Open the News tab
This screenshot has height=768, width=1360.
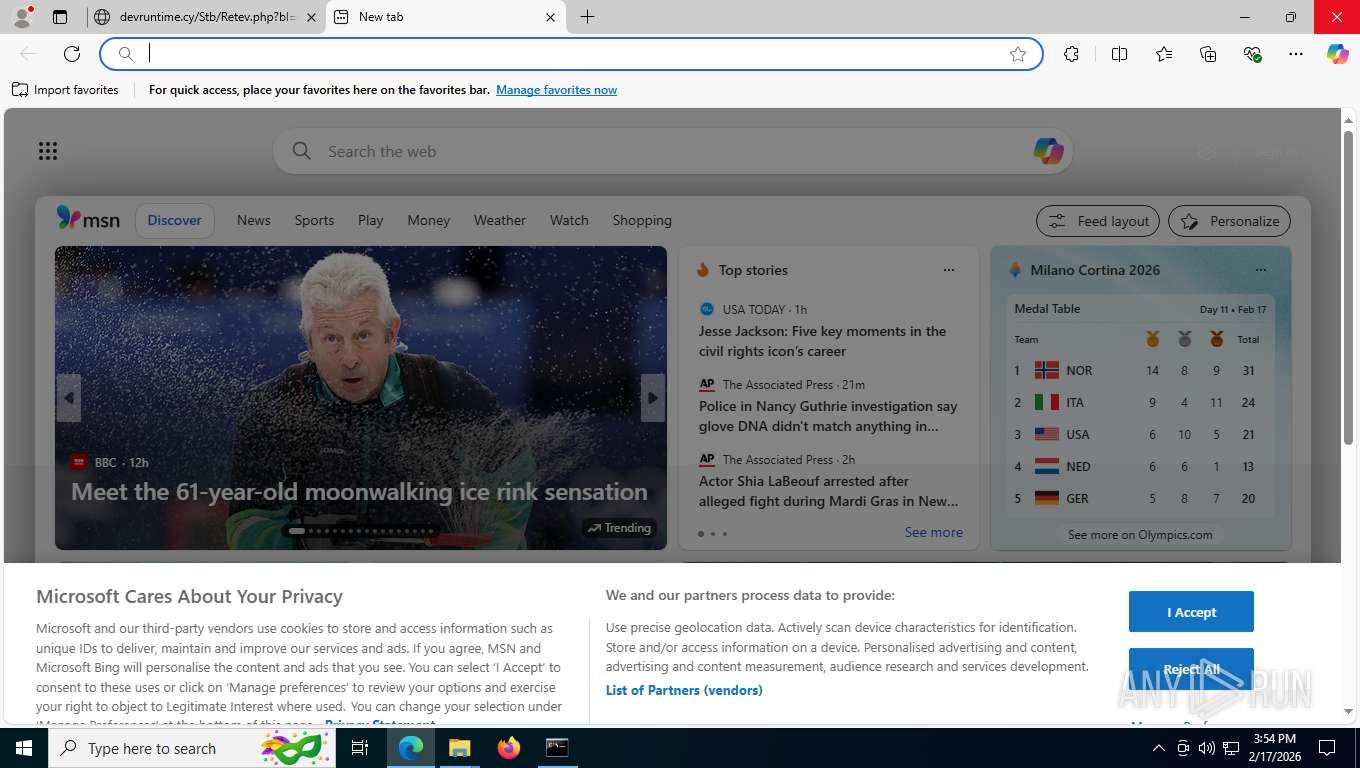tap(254, 220)
